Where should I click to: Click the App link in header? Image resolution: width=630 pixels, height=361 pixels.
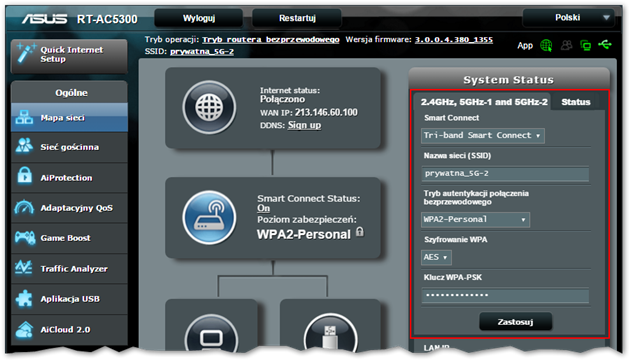coord(525,45)
